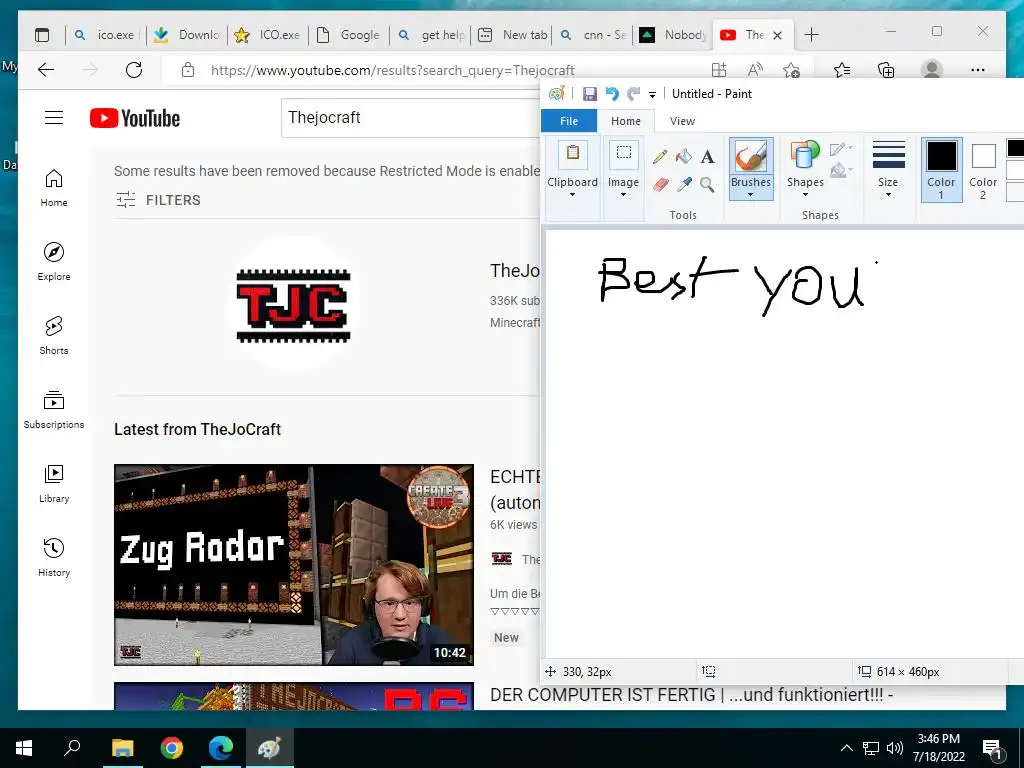Open YouTube History in sidebar
The height and width of the screenshot is (768, 1024).
(54, 557)
